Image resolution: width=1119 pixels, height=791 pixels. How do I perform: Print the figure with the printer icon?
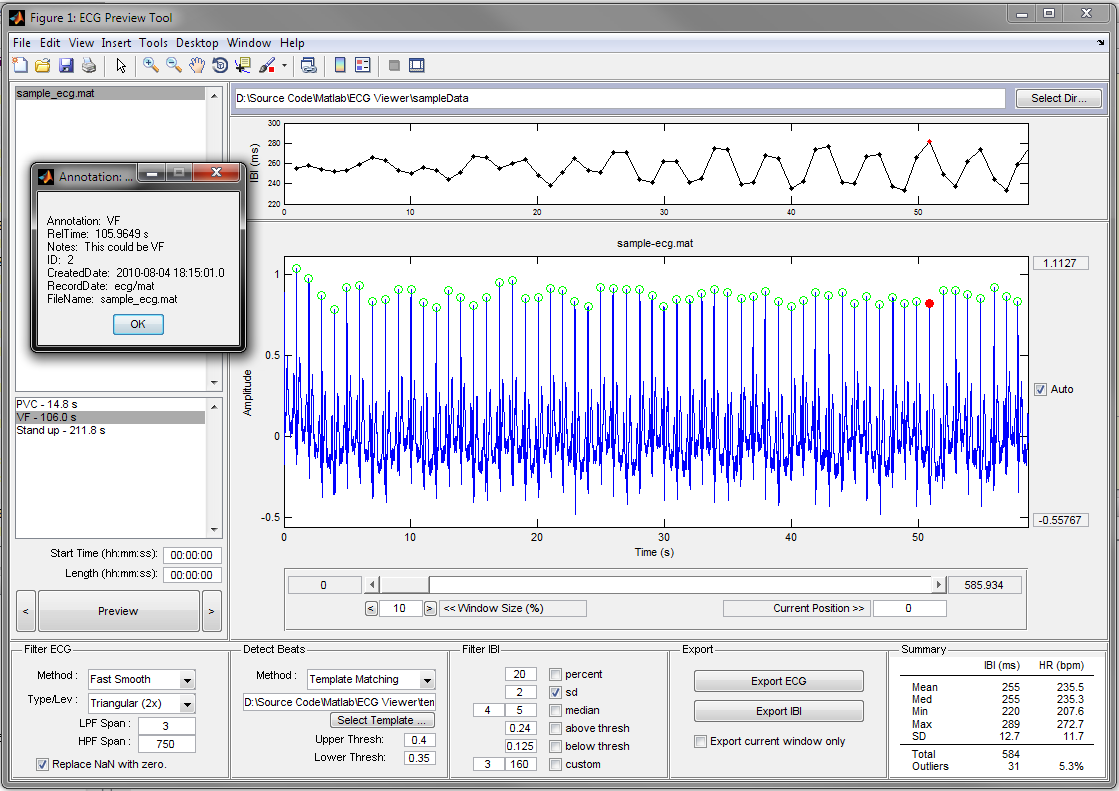[x=89, y=66]
